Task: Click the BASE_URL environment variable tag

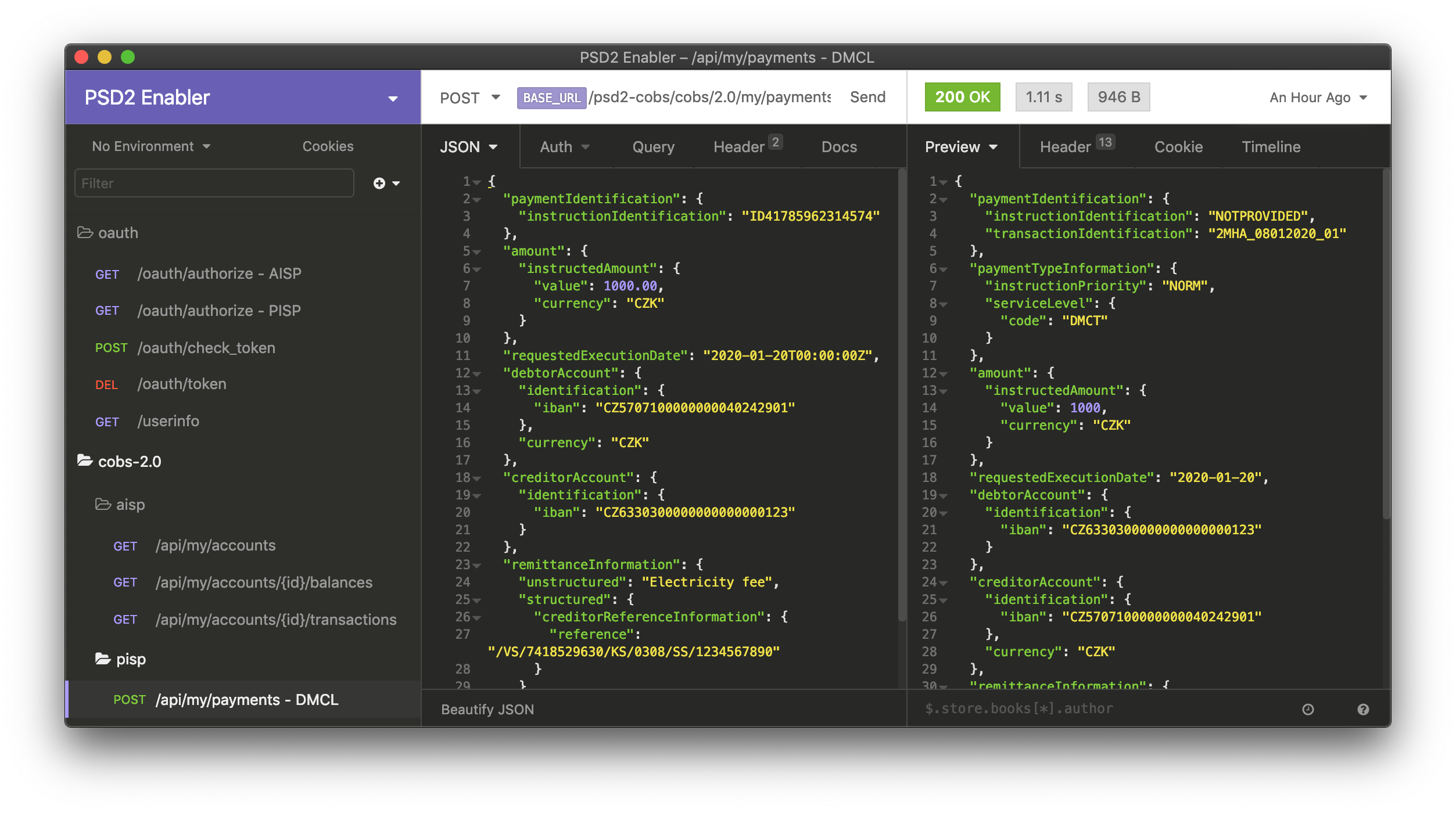Action: (551, 98)
